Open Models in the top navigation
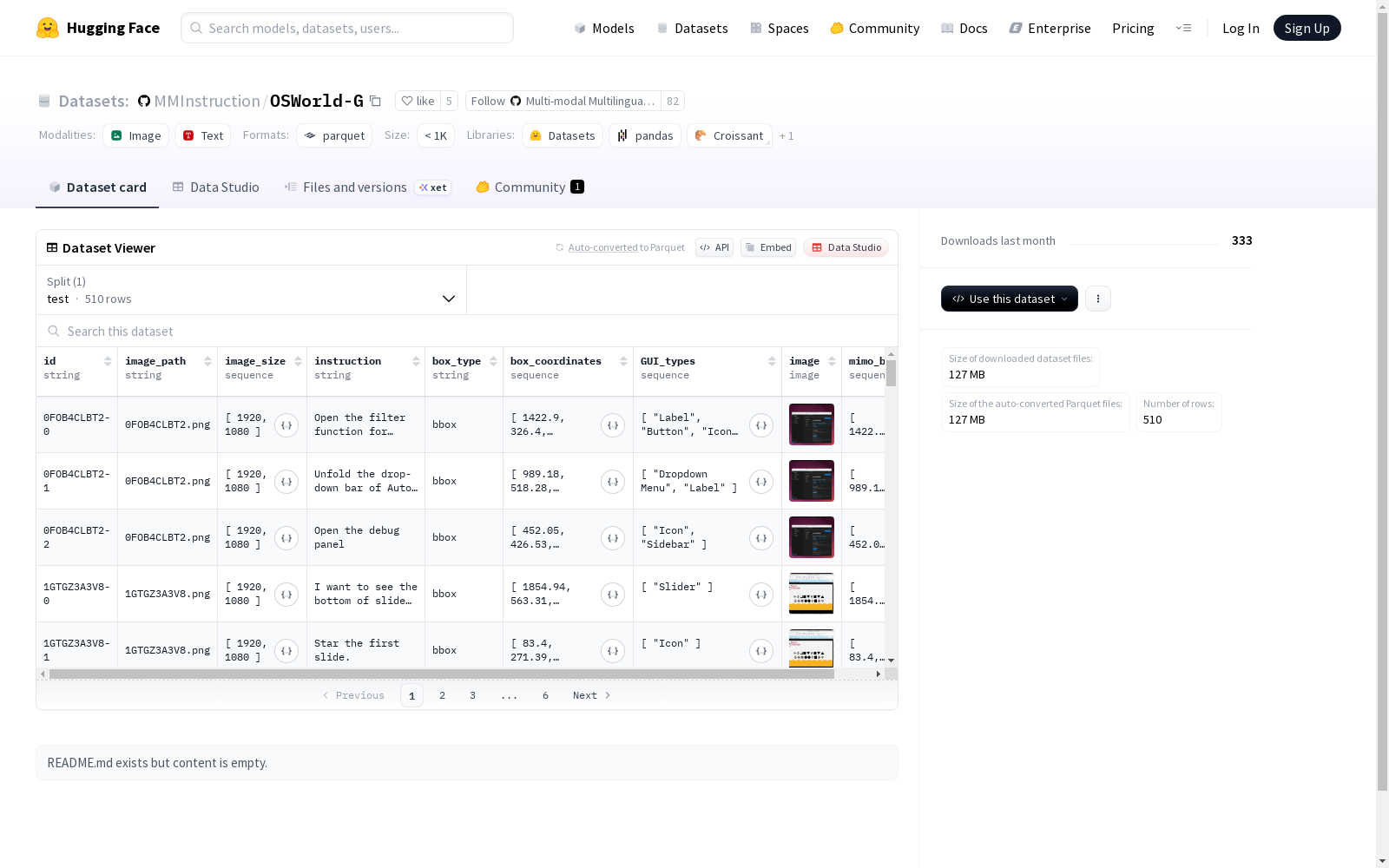1389x868 pixels. coord(604,28)
